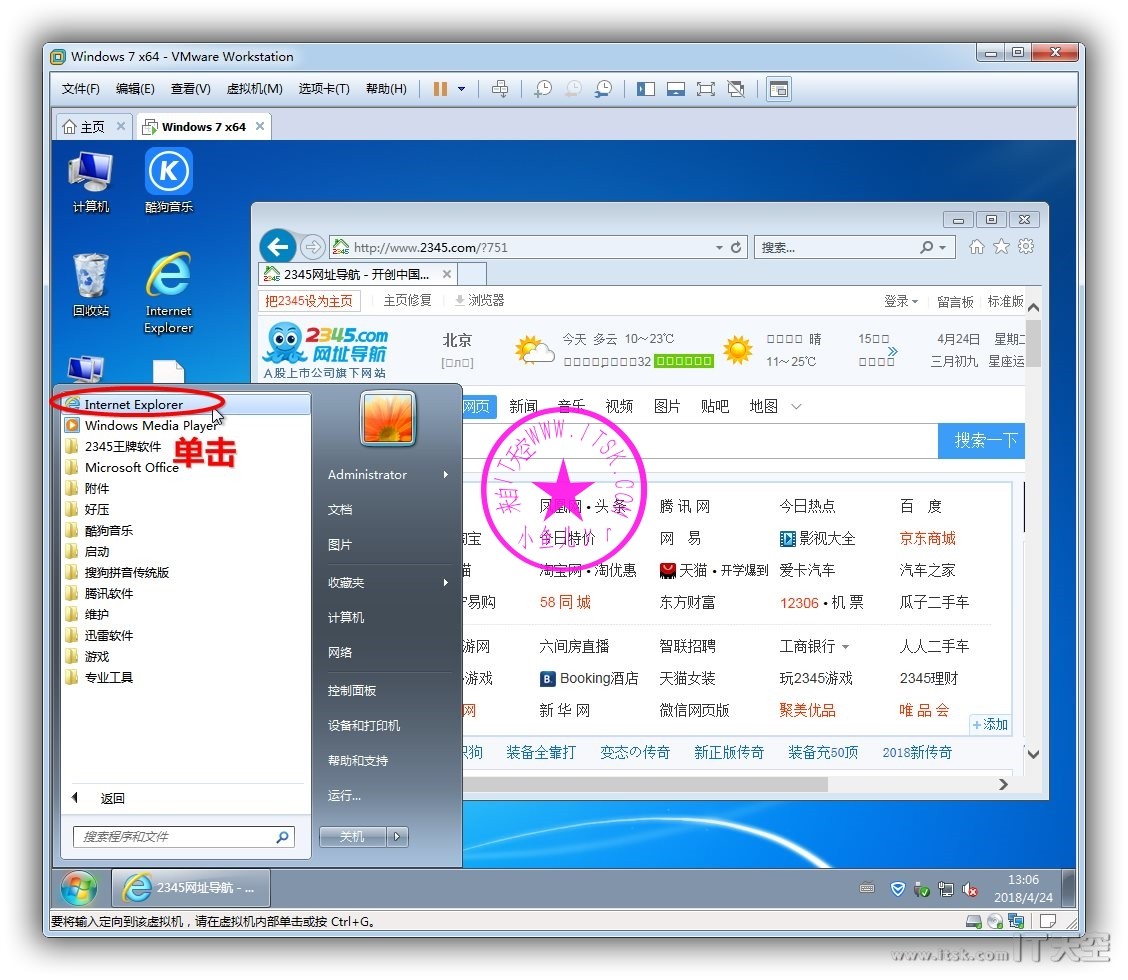Expand the power options dropdown beside pause

(461, 89)
